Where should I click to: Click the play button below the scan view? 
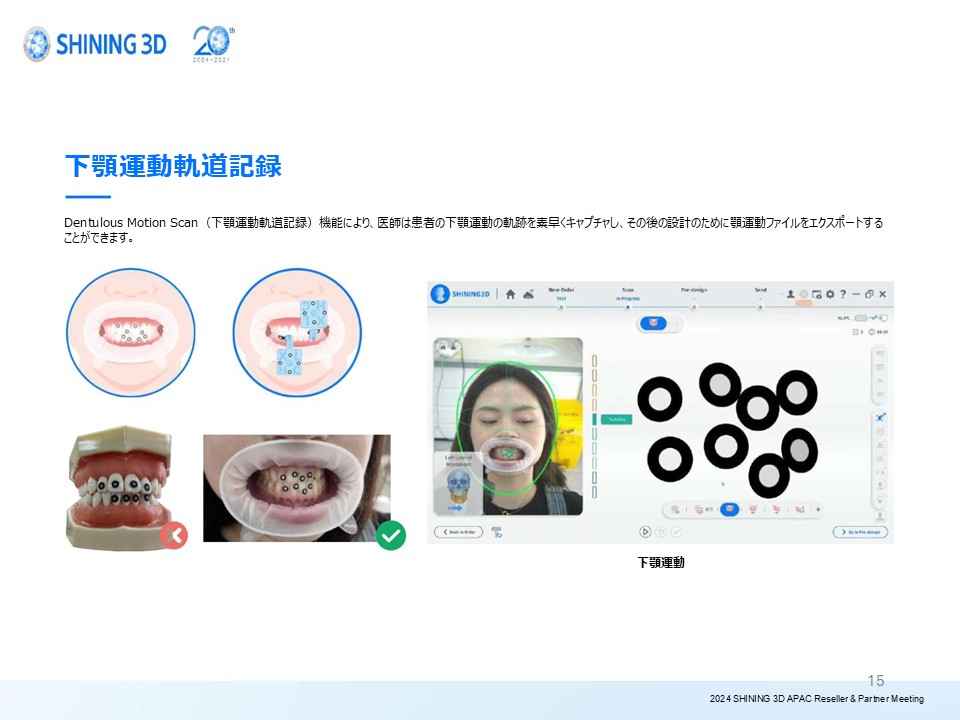[645, 532]
